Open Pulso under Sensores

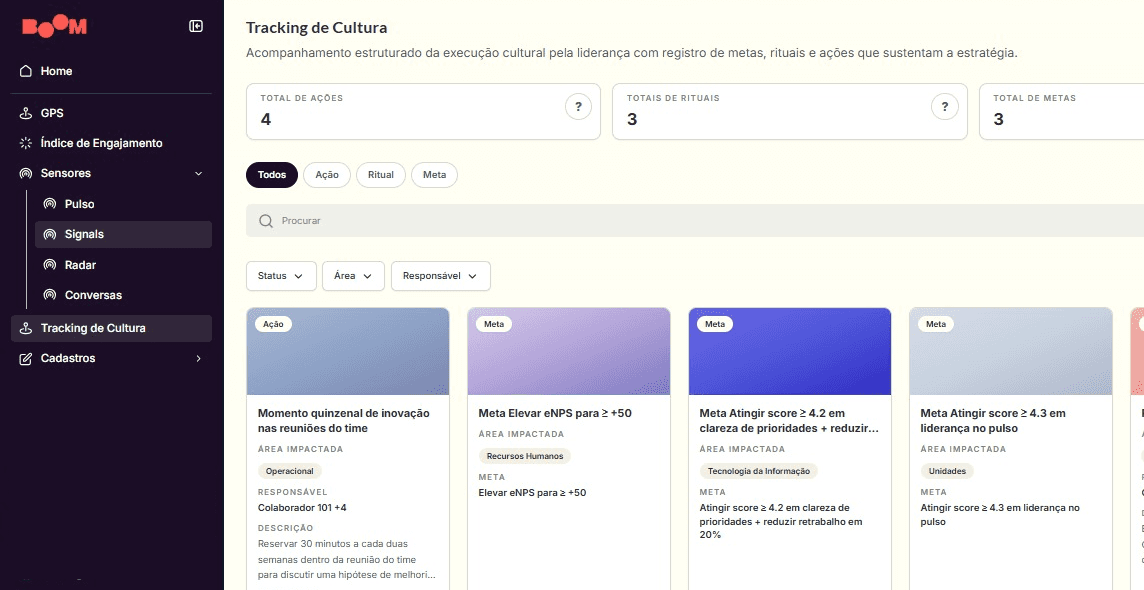click(x=123, y=204)
